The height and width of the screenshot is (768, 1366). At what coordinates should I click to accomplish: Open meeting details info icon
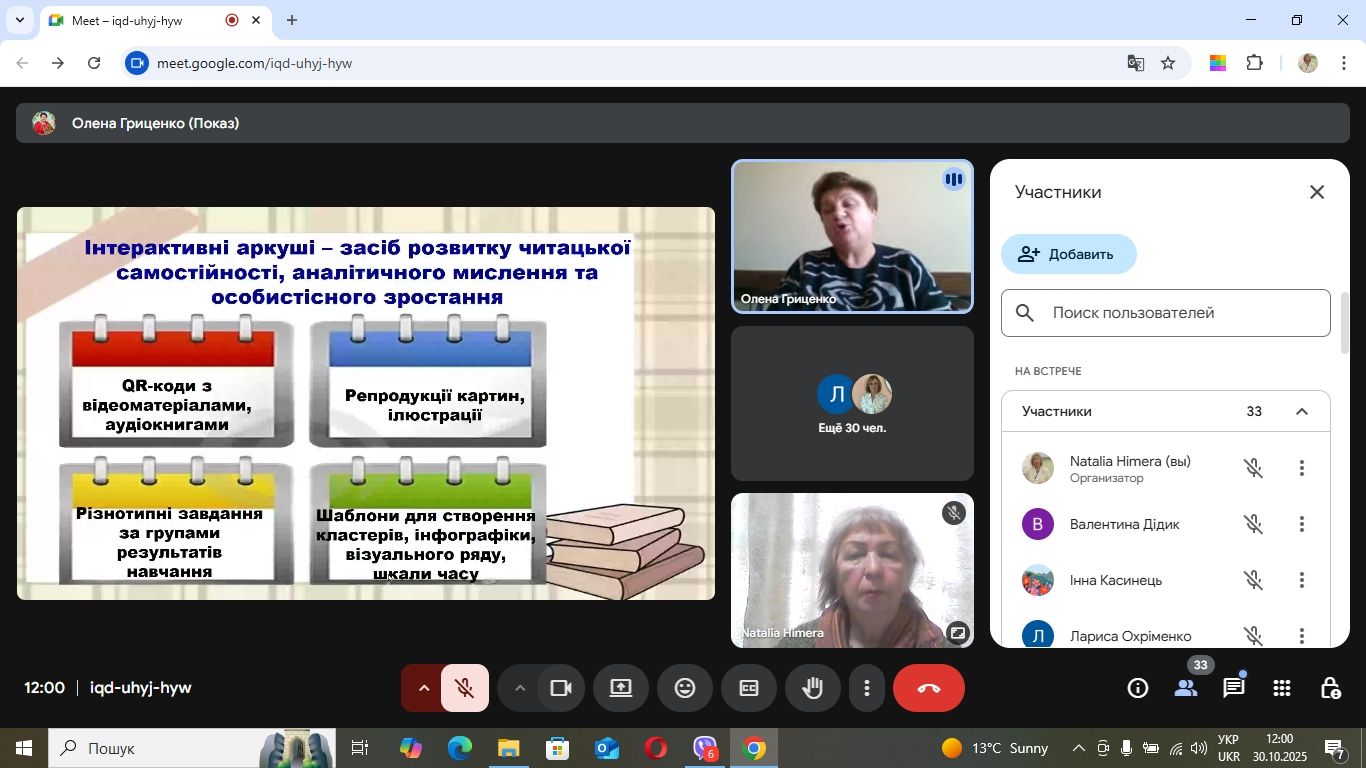click(x=1138, y=688)
